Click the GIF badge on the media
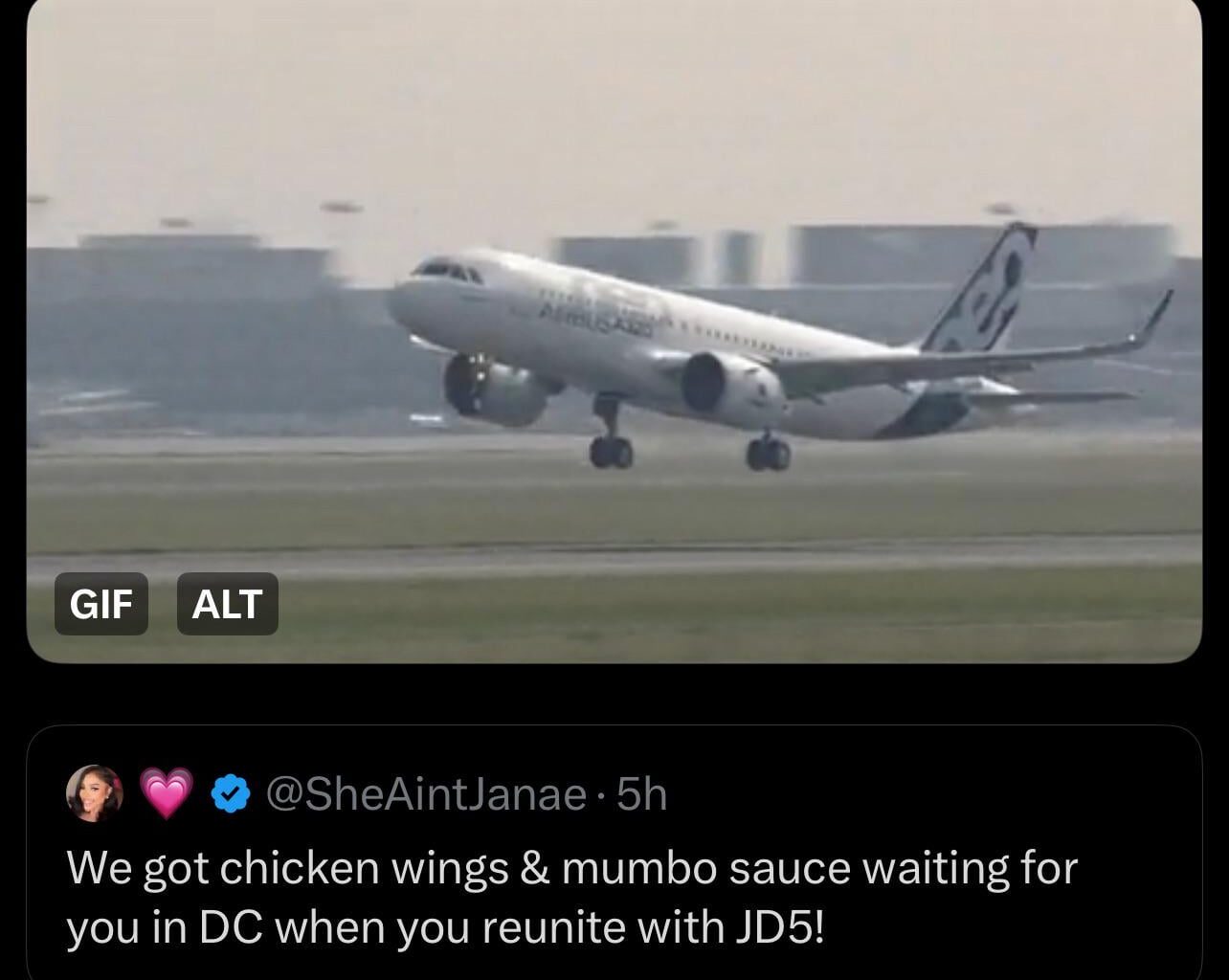Image resolution: width=1229 pixels, height=980 pixels. point(101,604)
